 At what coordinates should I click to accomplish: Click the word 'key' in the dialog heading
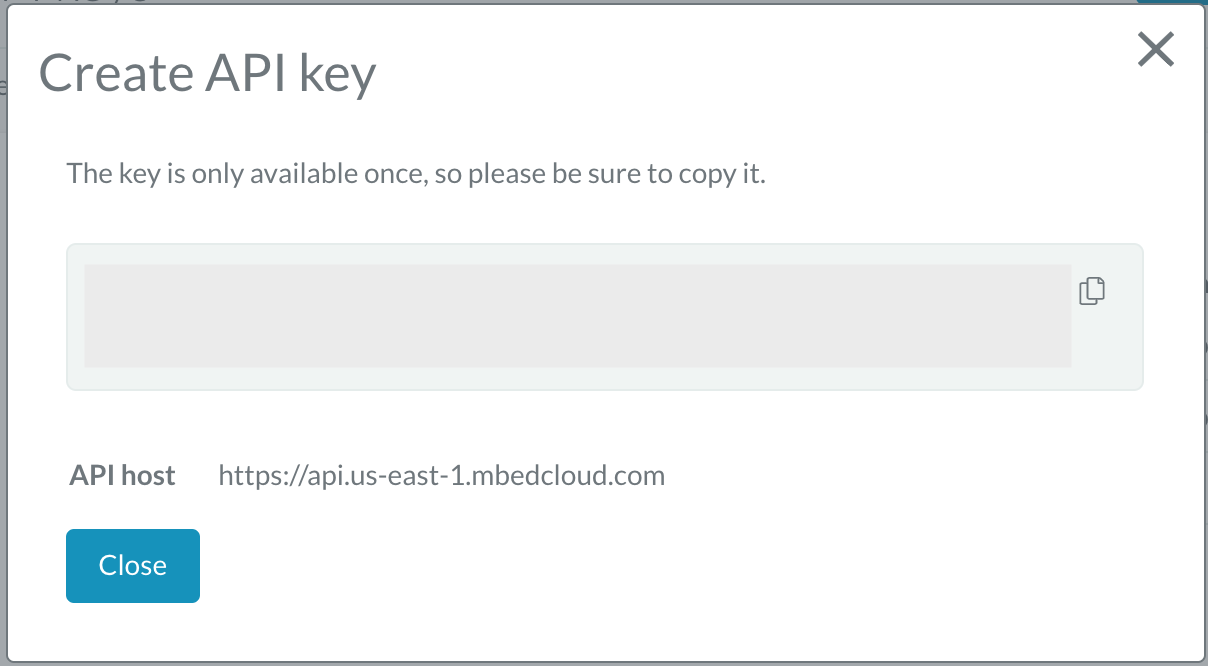point(338,73)
